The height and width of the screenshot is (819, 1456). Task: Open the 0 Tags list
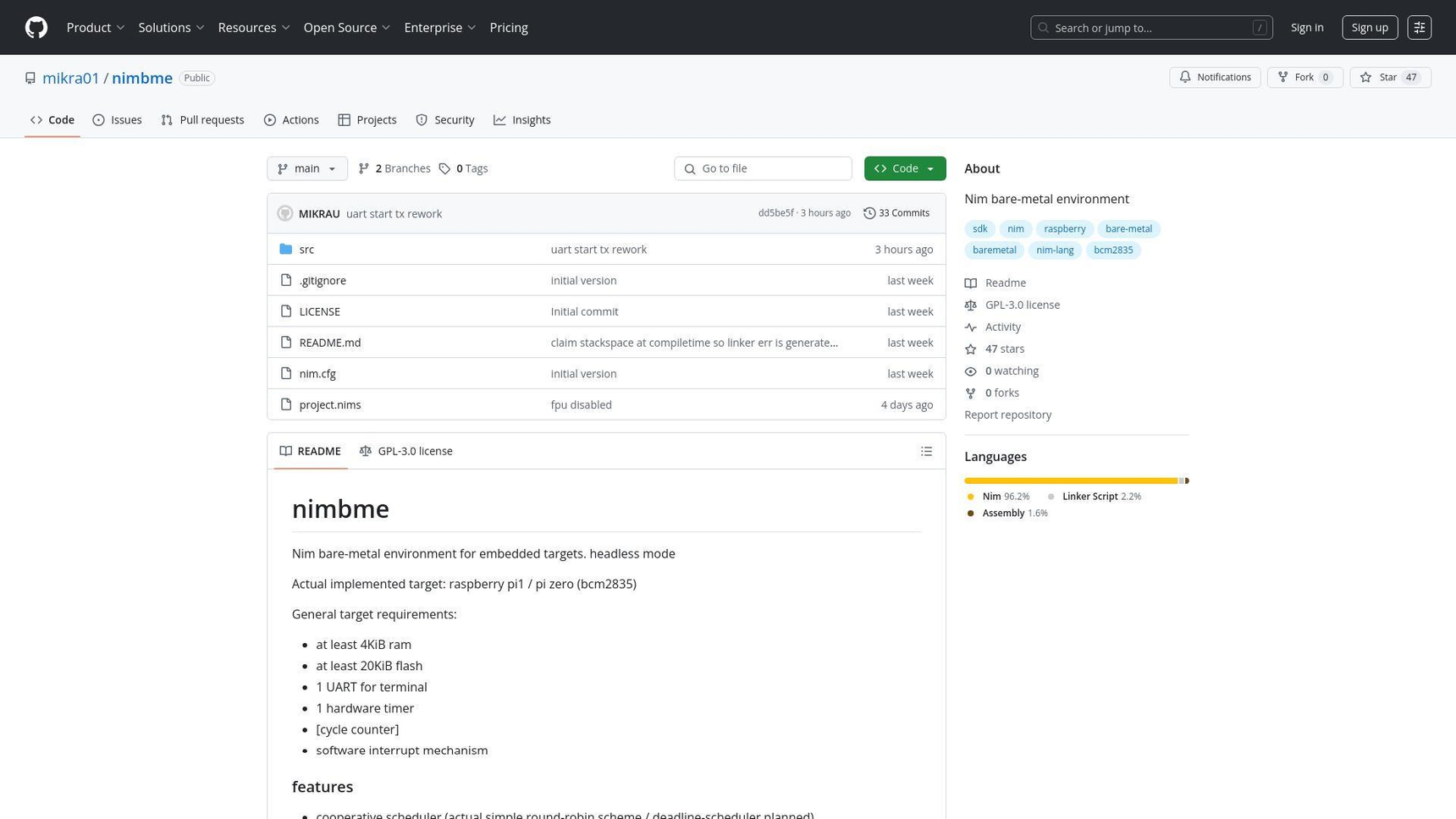(x=463, y=168)
